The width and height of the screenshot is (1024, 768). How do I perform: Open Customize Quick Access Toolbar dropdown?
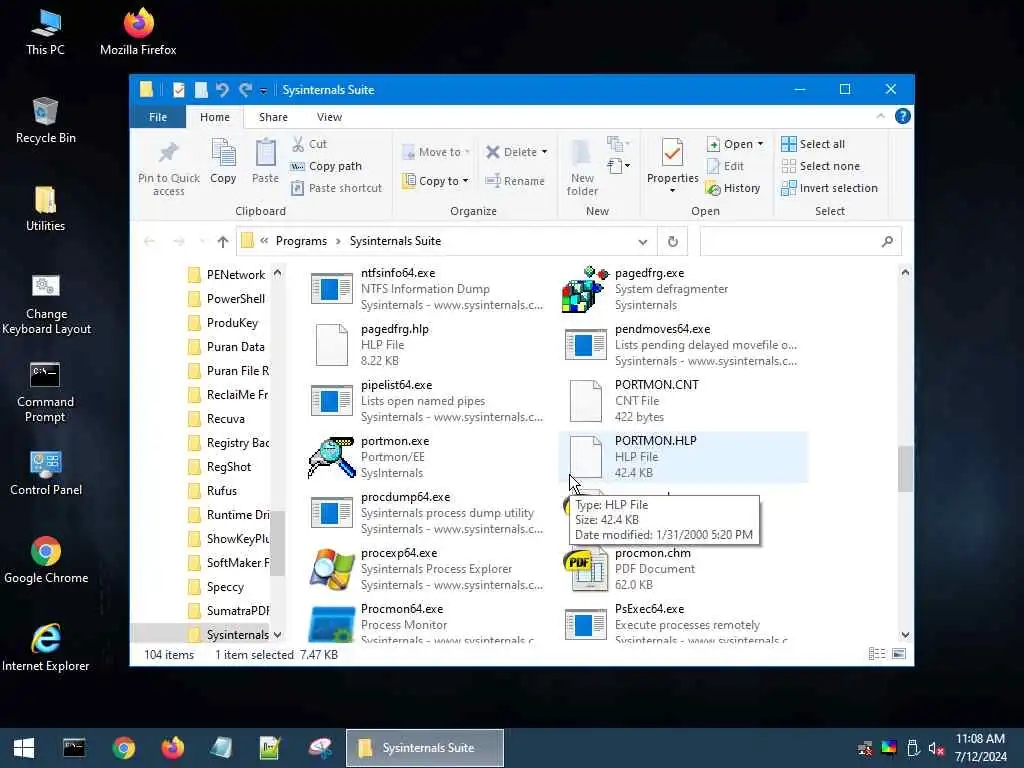[263, 91]
